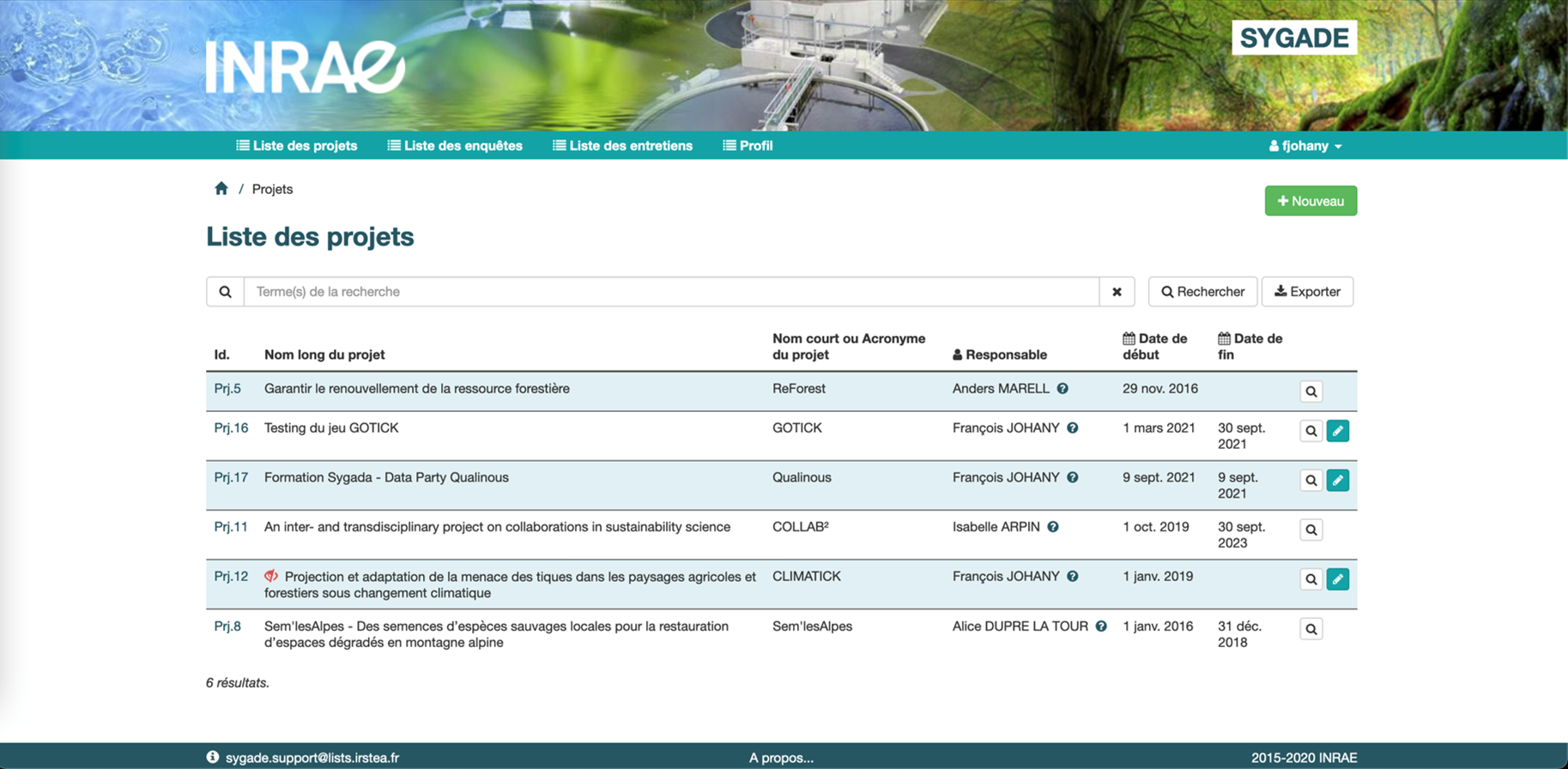Screen dimensions: 1568x769
Task: Open the fjohany user dropdown menu
Action: tap(1305, 146)
